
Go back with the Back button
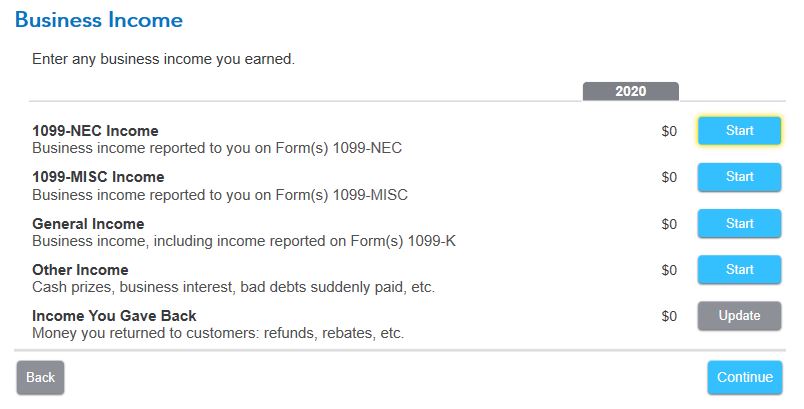[41, 377]
